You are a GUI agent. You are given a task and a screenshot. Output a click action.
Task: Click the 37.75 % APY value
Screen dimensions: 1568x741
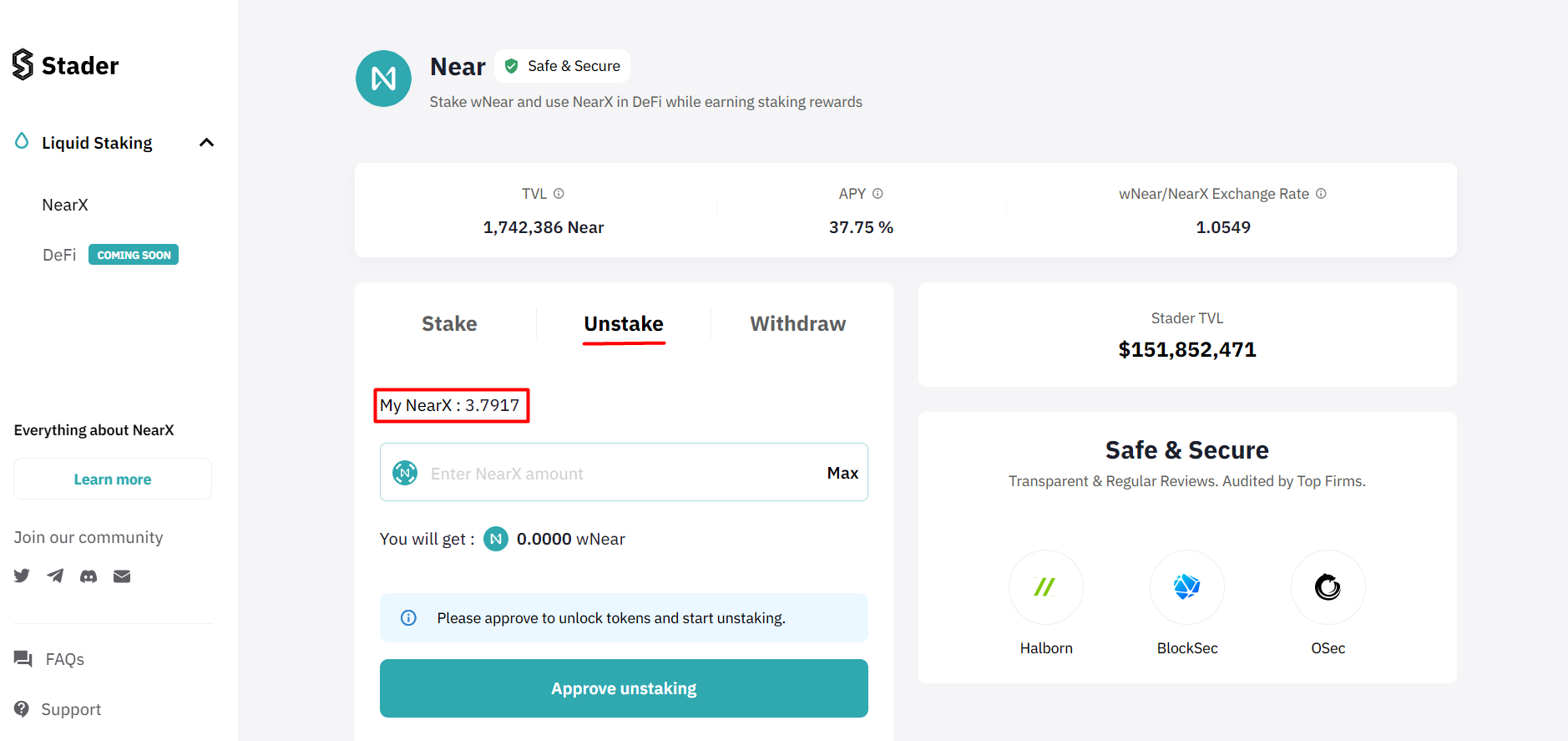[861, 227]
